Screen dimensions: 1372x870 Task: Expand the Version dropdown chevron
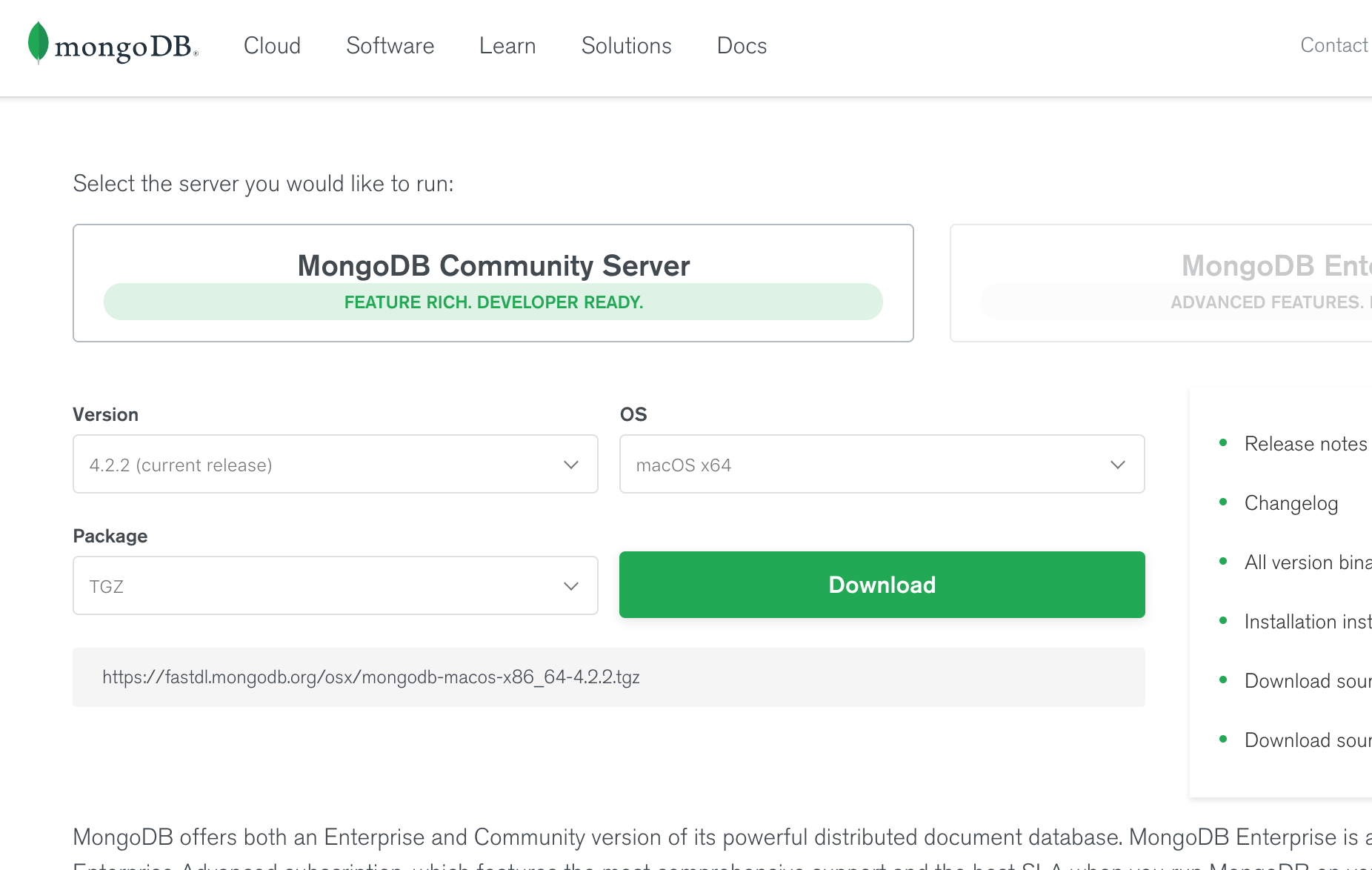coord(570,465)
